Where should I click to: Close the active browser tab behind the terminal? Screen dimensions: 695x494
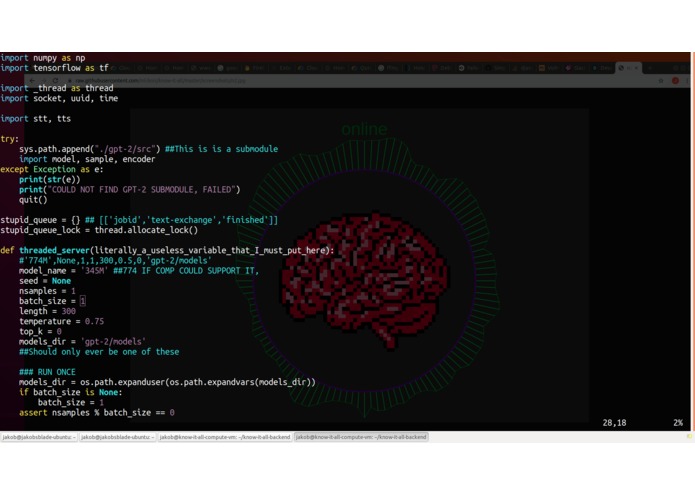[636, 68]
